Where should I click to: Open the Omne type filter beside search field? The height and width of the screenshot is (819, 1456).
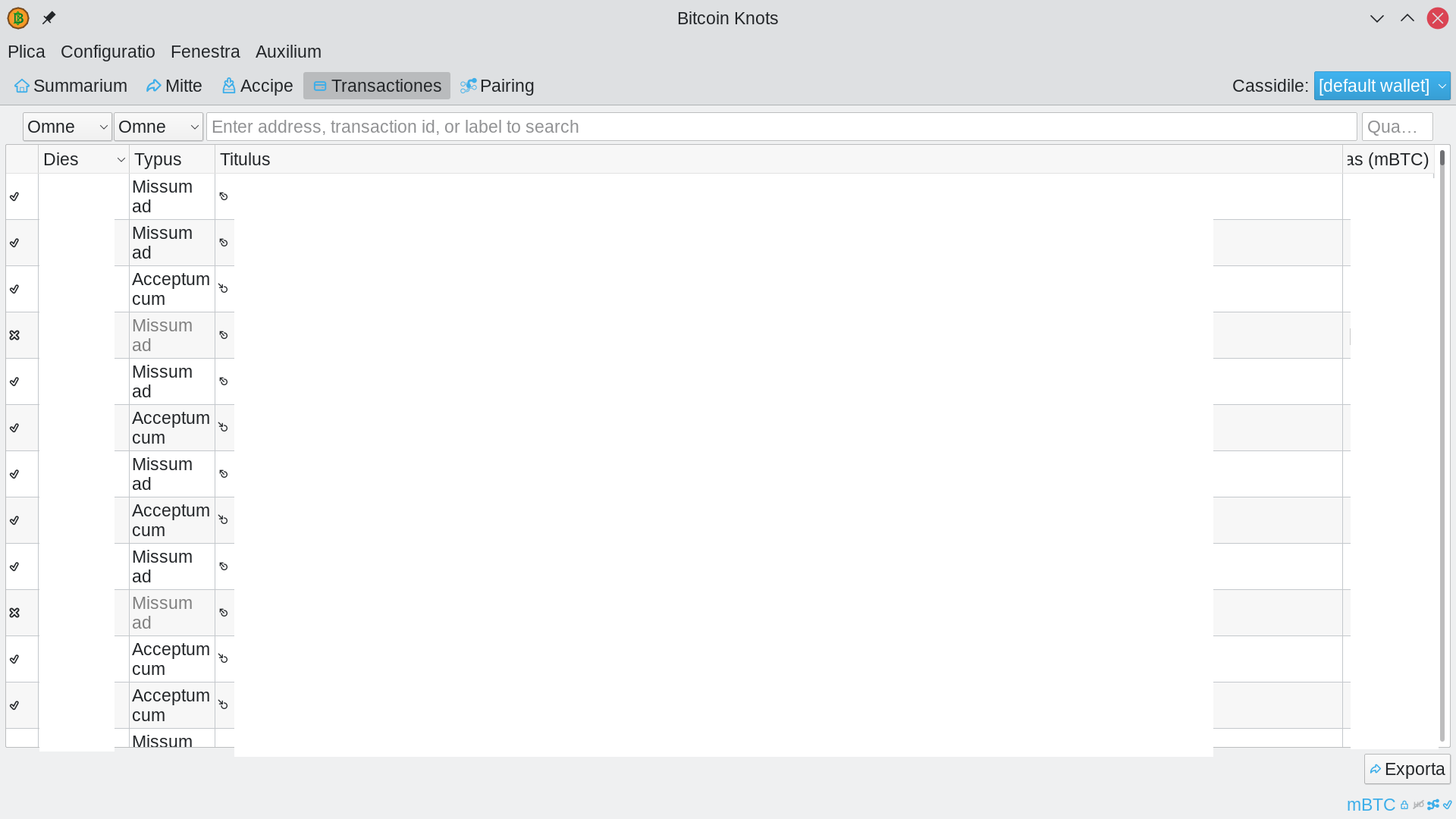point(158,127)
